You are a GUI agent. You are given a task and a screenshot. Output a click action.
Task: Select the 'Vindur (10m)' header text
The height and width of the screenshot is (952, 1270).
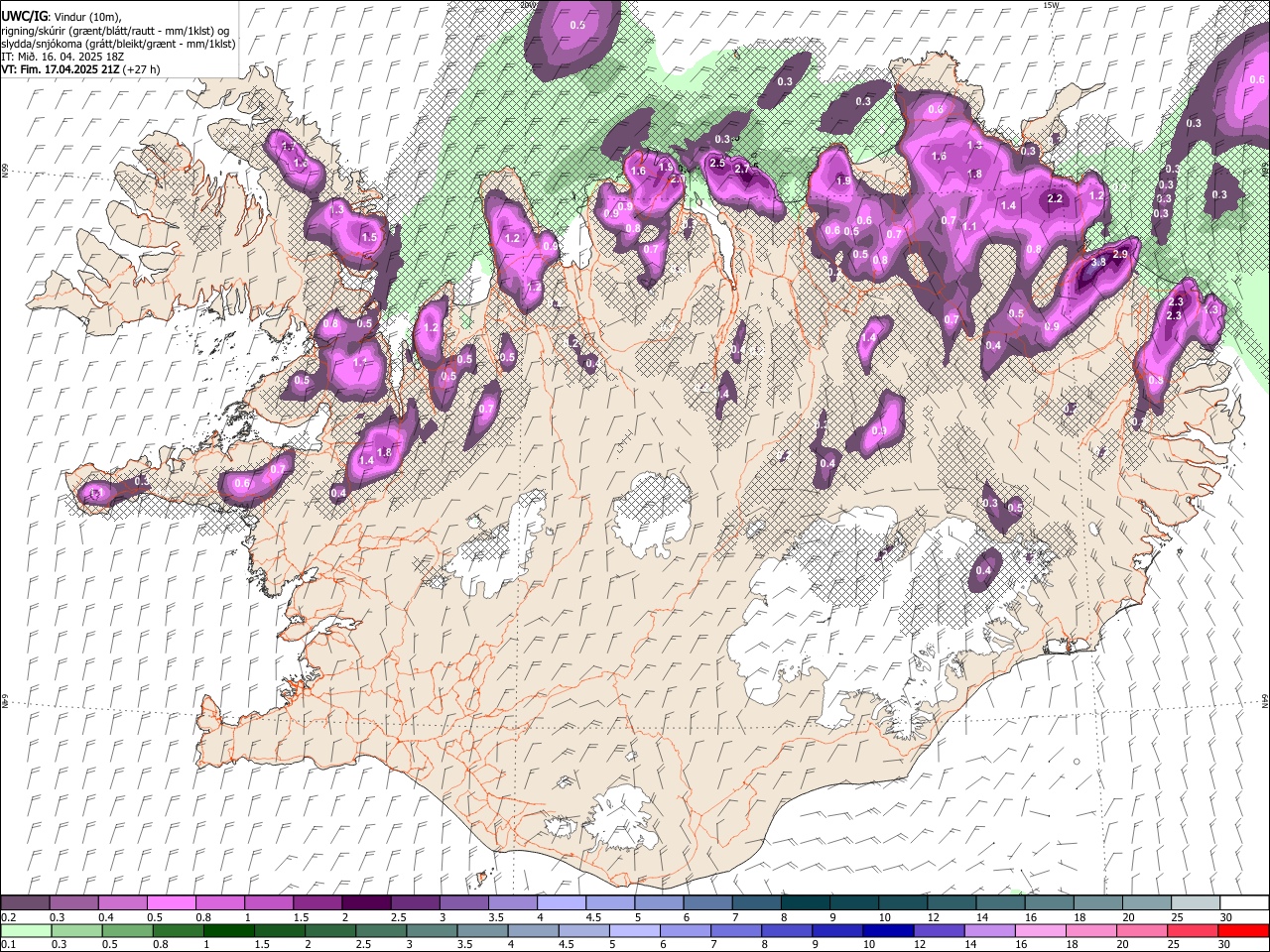[86, 17]
